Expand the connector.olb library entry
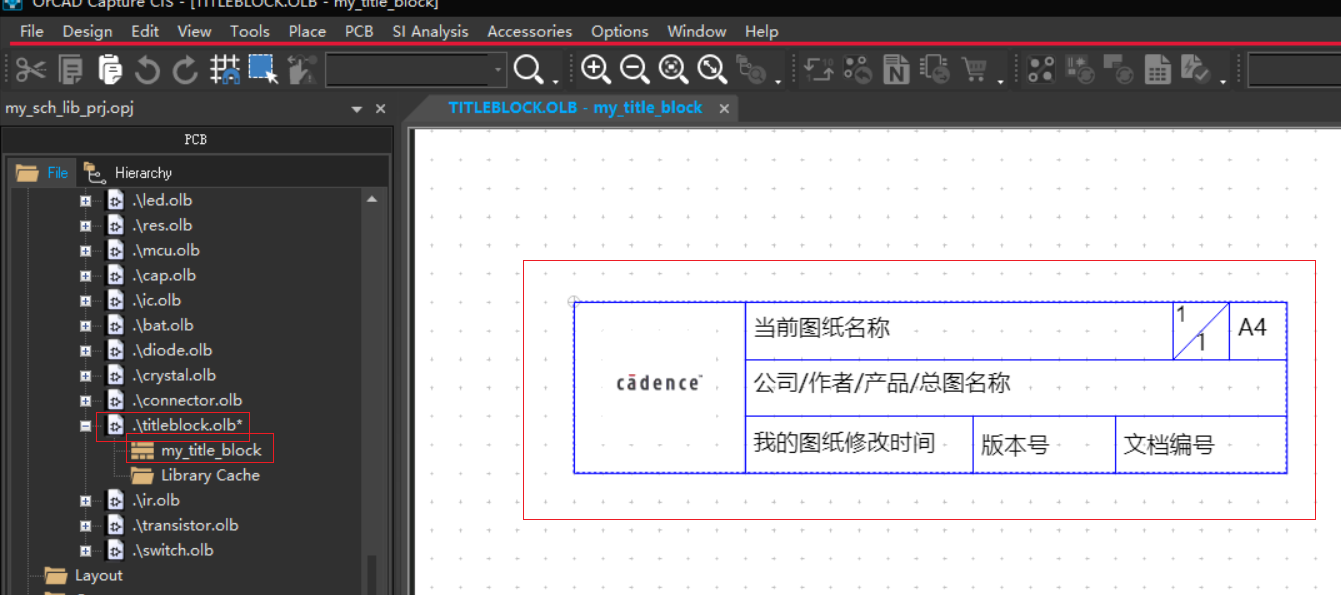The image size is (1341, 595). pyautogui.click(x=85, y=399)
